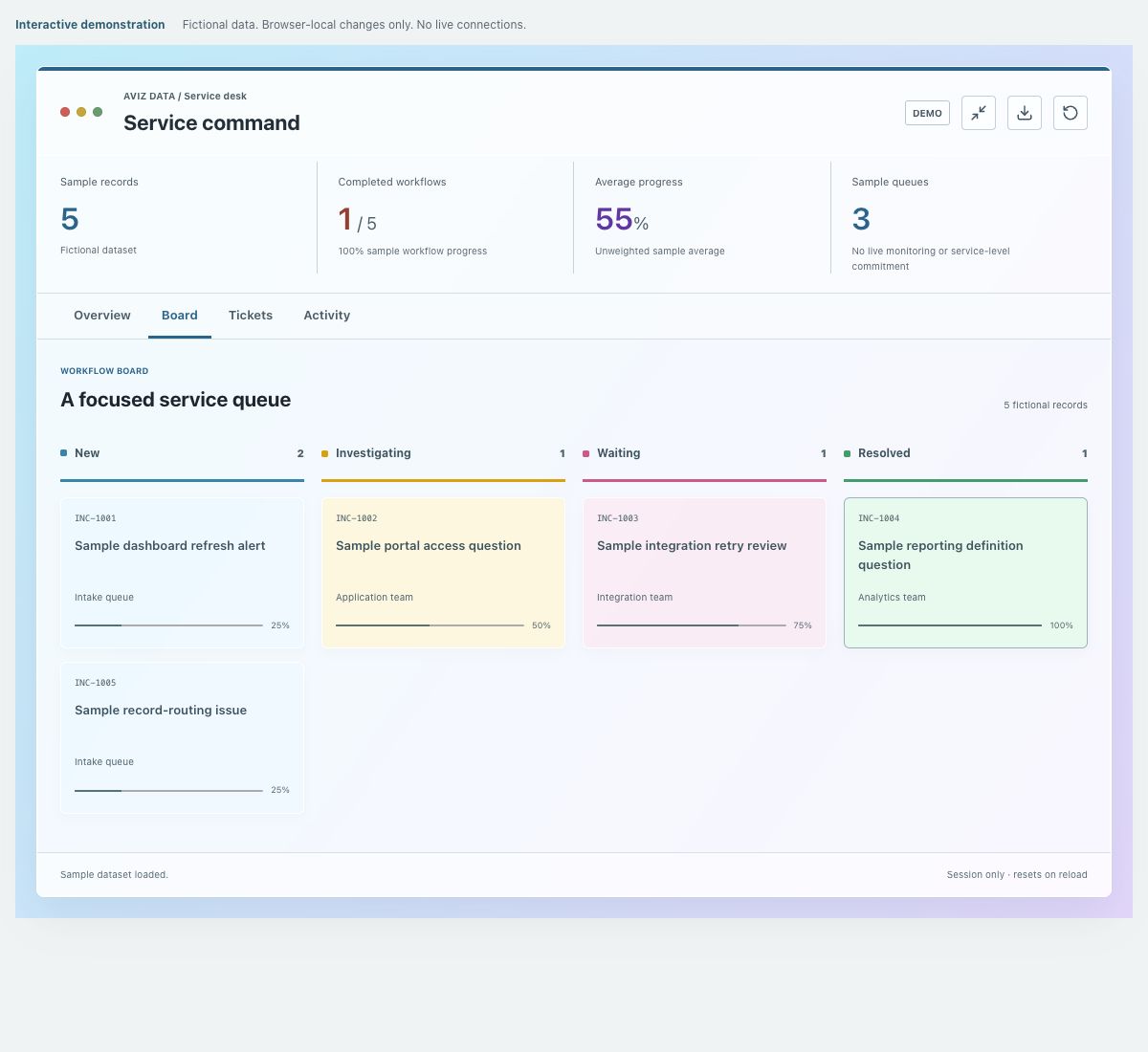Screen dimensions: 1148x1052
Task: Click 'Integration team' on INC-1003 card
Action: click(x=634, y=598)
